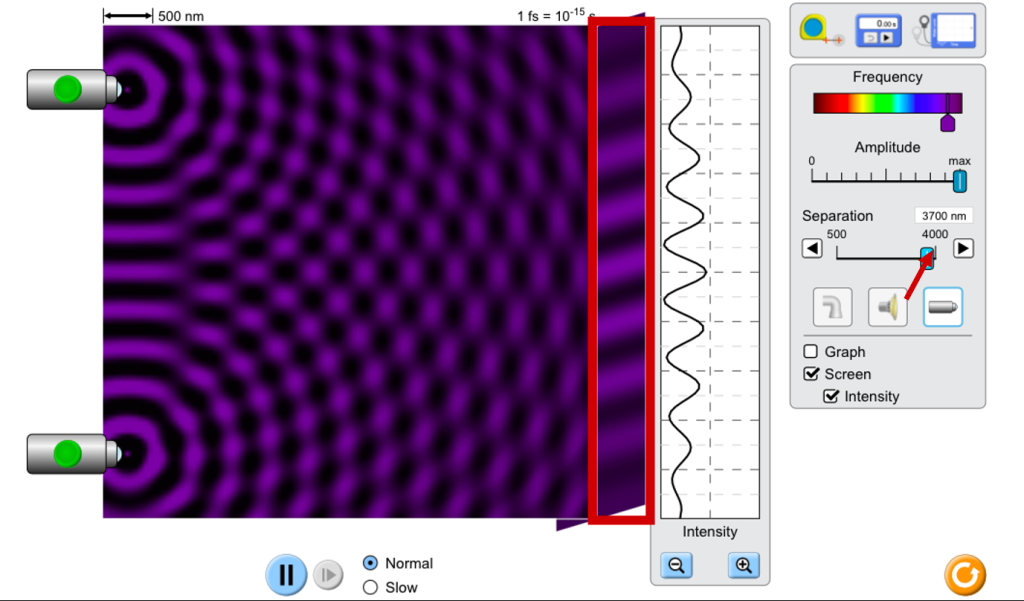Select Normal speed

pyautogui.click(x=370, y=562)
